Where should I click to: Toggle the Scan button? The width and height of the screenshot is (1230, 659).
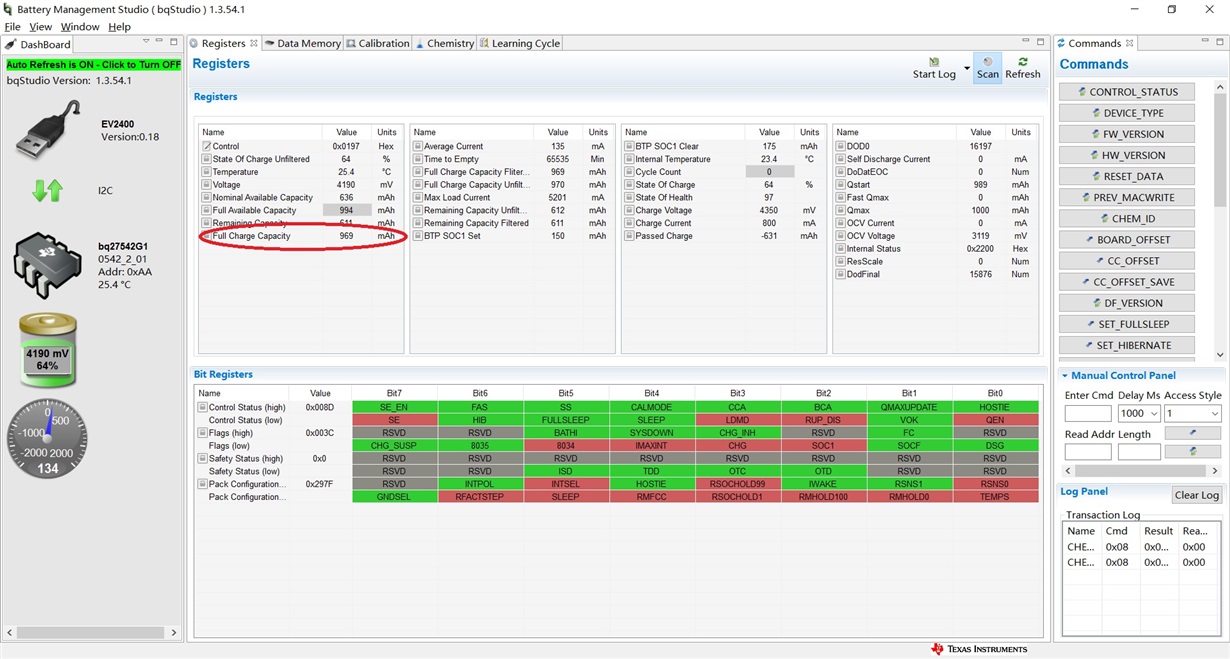(987, 68)
